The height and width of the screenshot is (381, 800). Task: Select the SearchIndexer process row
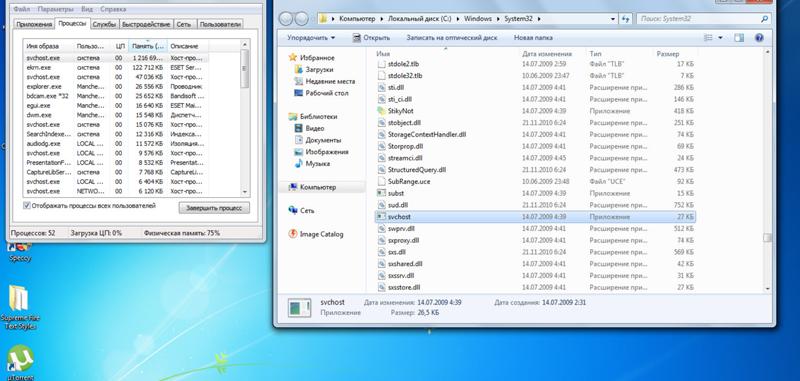coord(116,134)
